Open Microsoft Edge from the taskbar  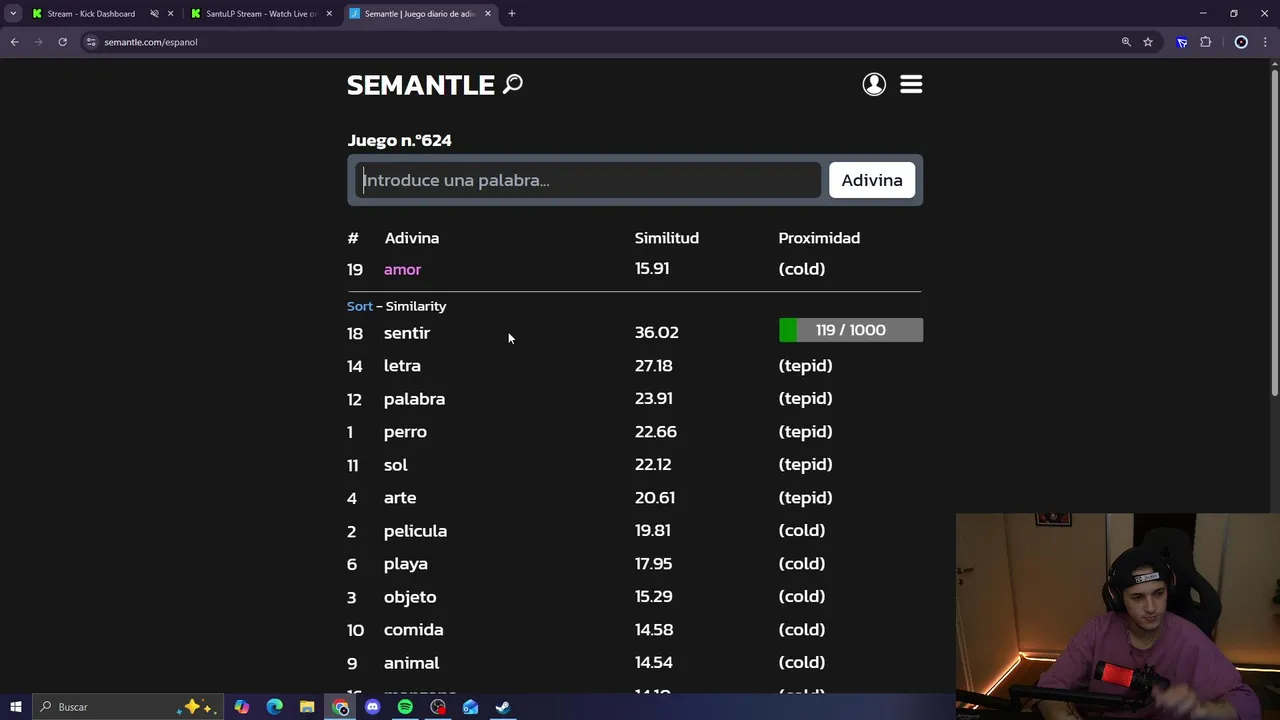(x=275, y=707)
